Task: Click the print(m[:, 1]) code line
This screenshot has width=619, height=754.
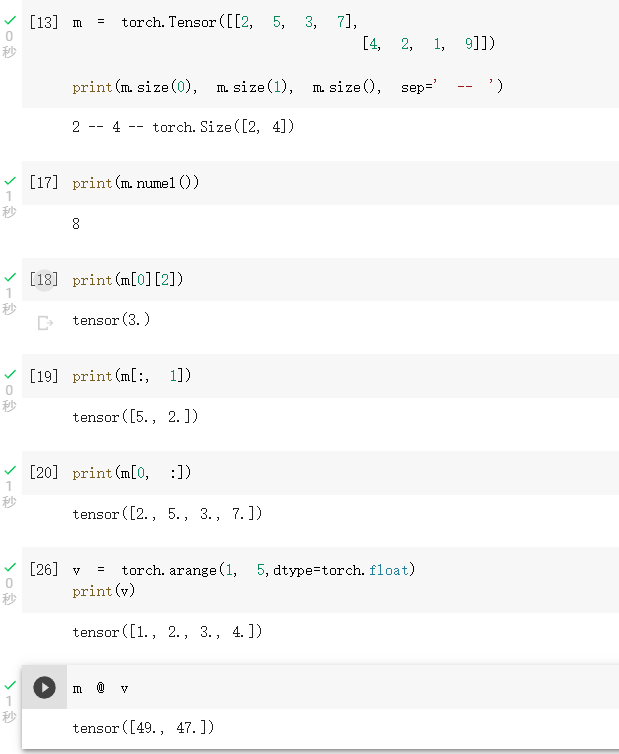Action: 131,376
